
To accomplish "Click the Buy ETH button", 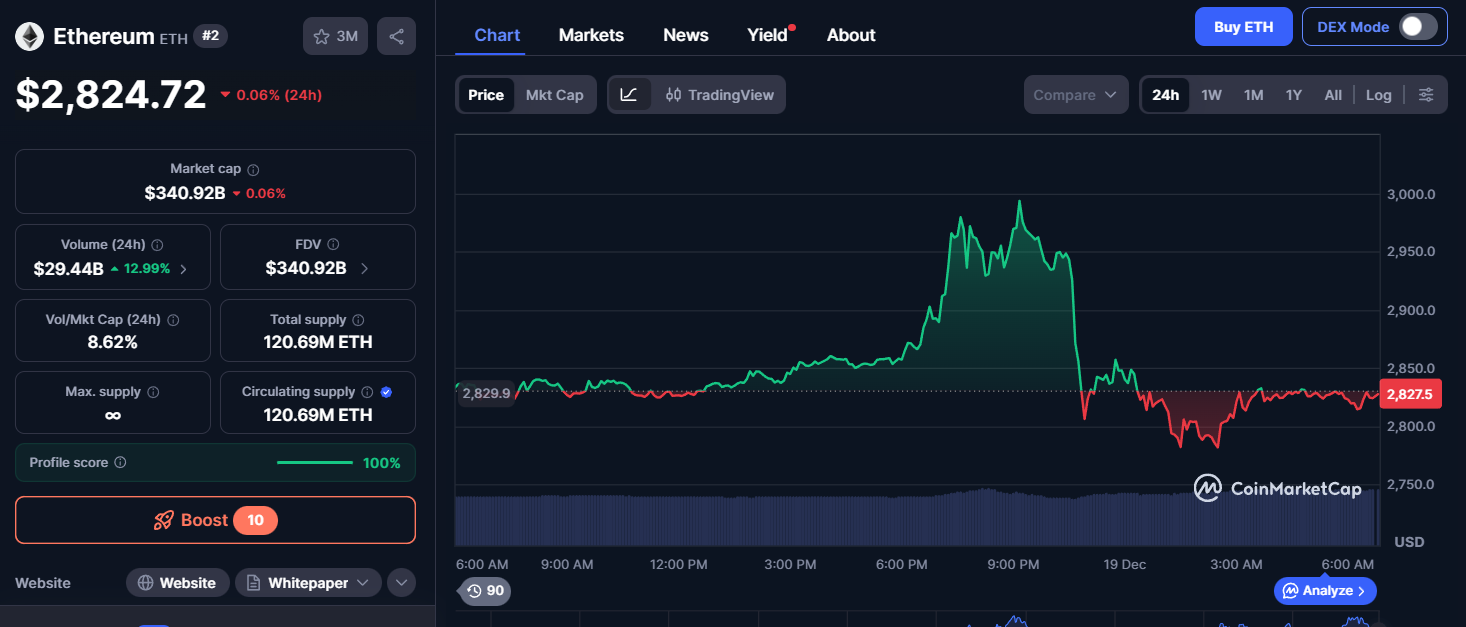I will 1243,26.
